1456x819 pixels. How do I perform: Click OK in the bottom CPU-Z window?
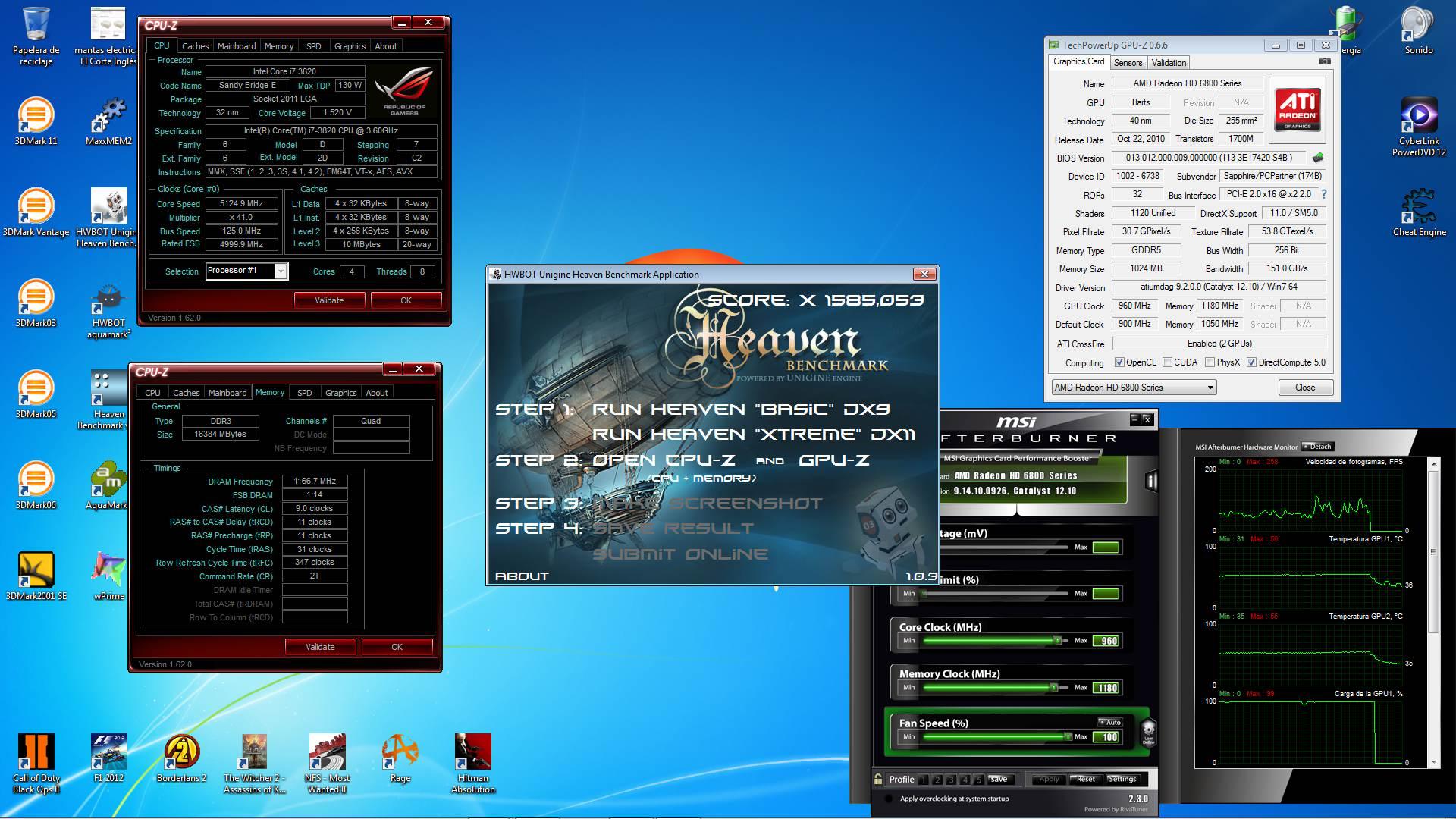tap(397, 647)
